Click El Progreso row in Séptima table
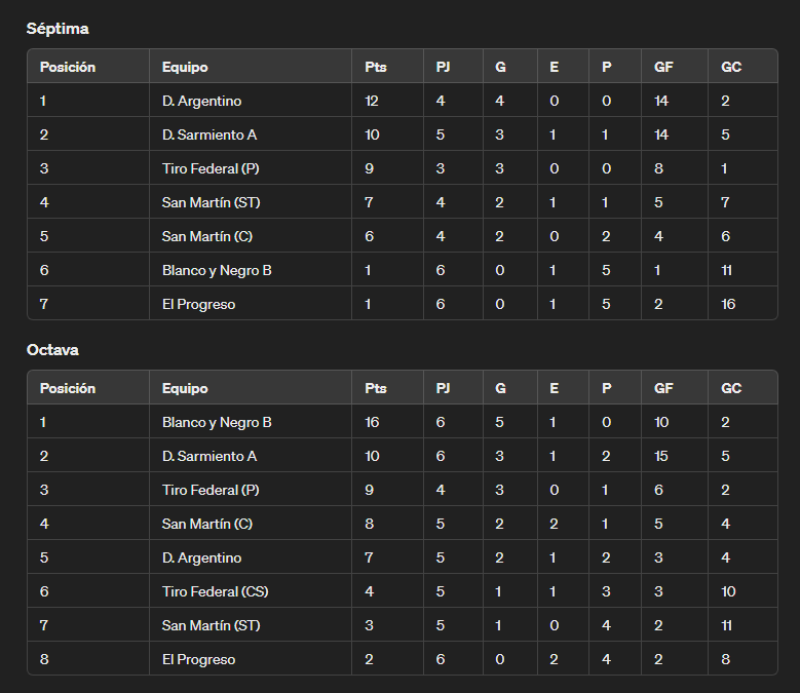800x693 pixels. 403,304
